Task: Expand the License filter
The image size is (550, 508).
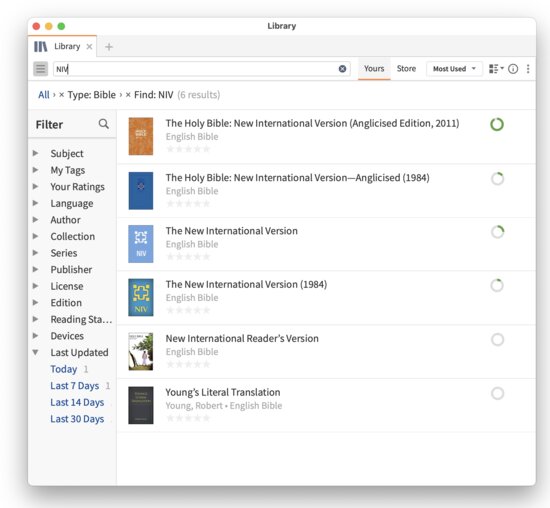Action: coord(35,286)
